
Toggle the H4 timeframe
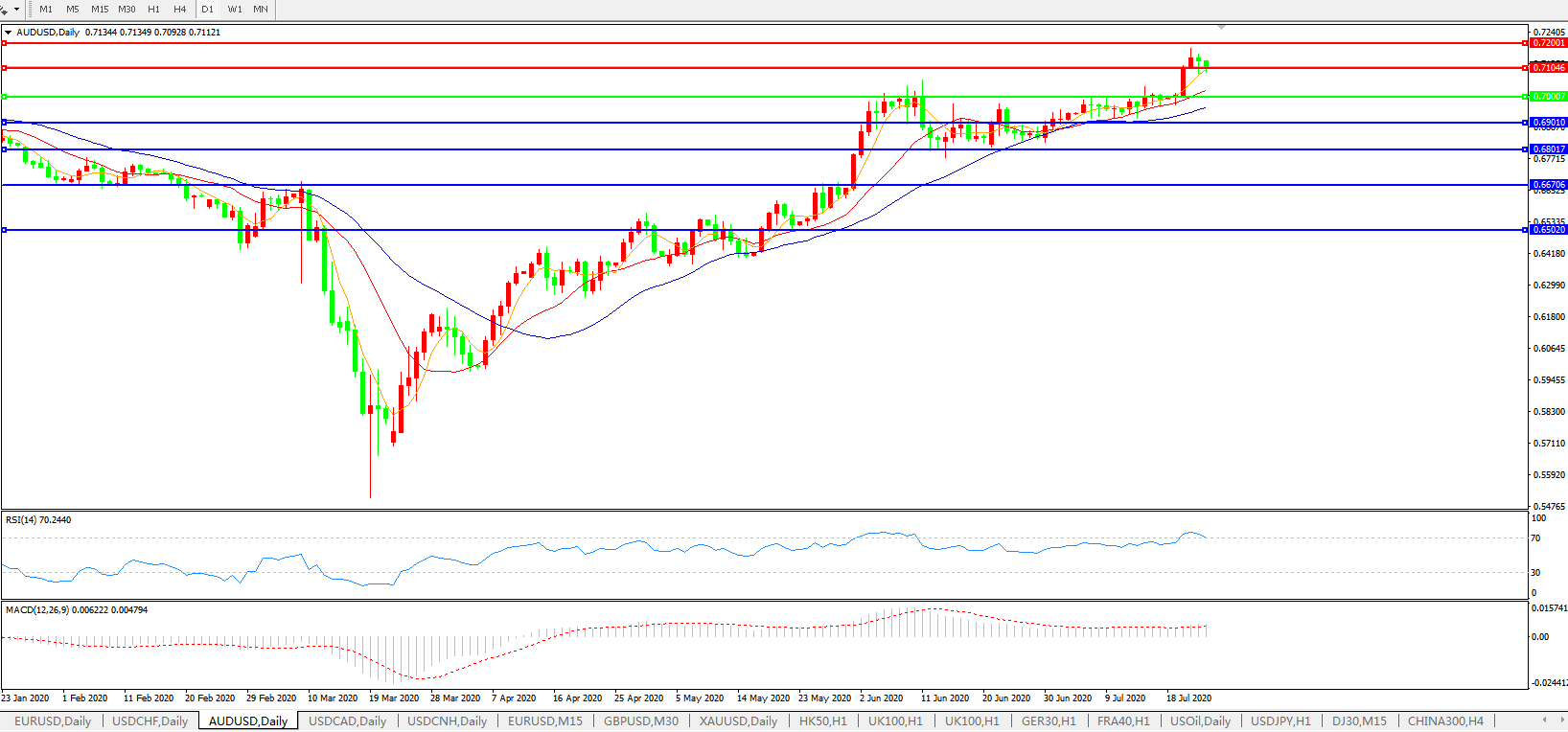(x=180, y=9)
